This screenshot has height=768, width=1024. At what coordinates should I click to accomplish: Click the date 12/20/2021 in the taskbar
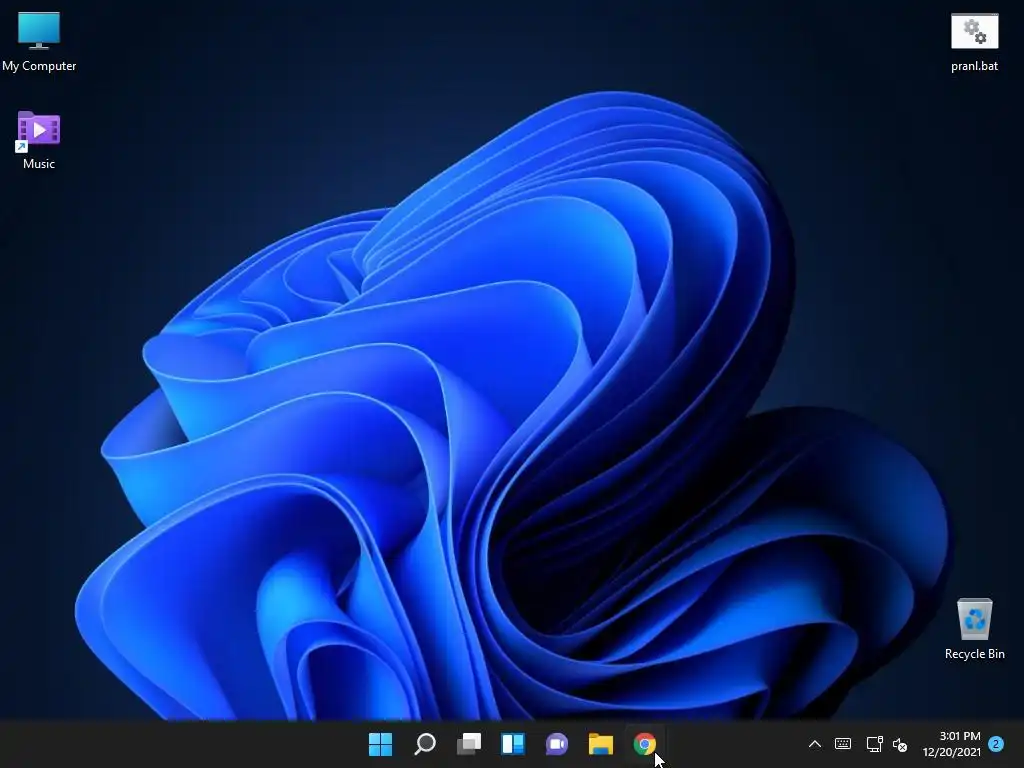coord(952,752)
